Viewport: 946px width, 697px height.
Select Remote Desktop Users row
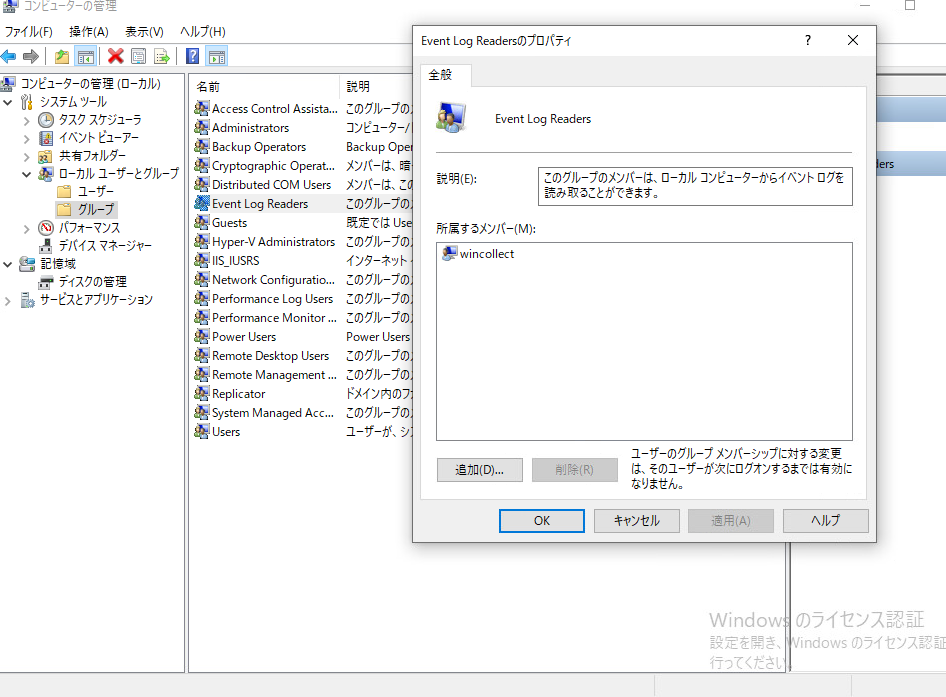pyautogui.click(x=302, y=355)
